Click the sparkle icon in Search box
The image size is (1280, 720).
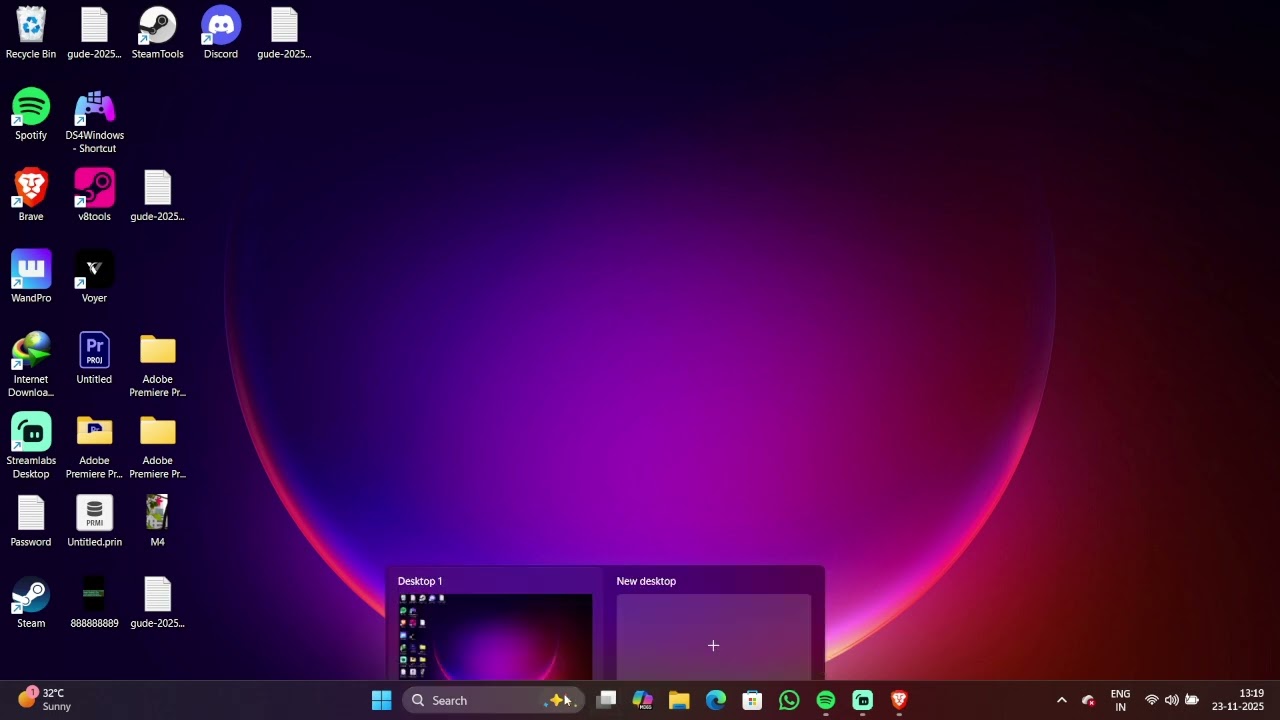(559, 700)
